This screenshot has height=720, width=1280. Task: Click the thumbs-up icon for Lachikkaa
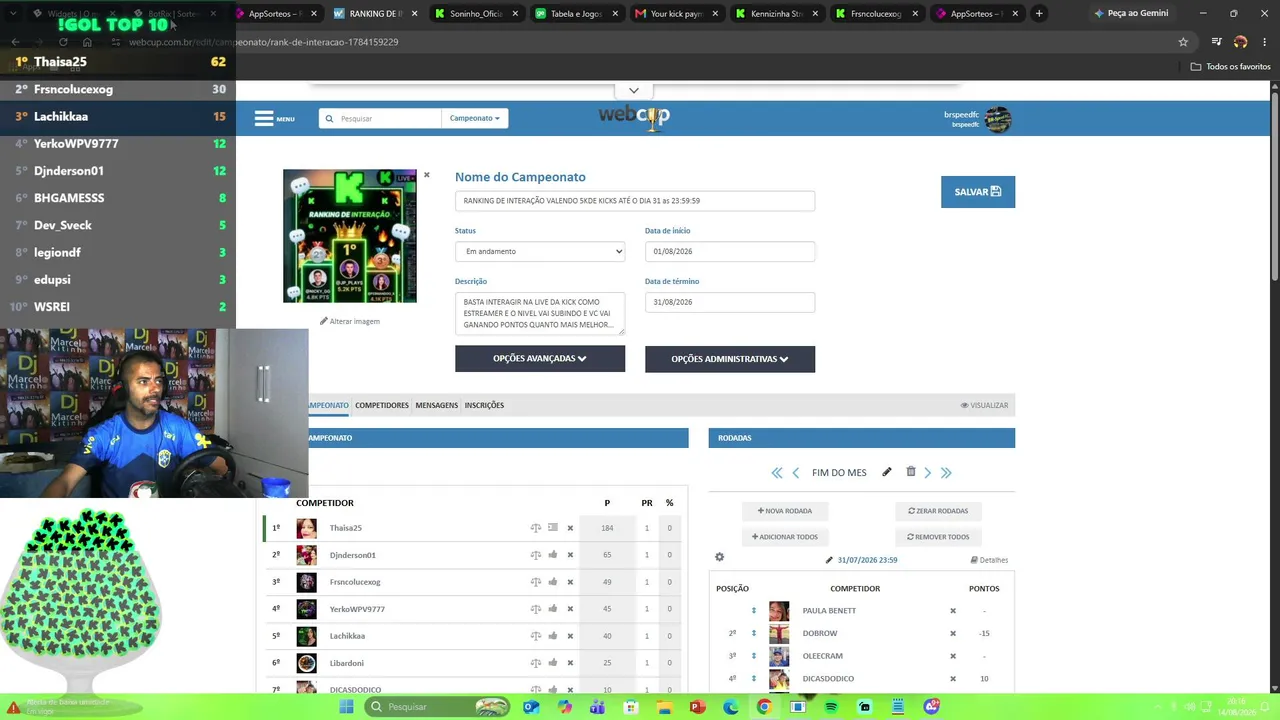(553, 636)
